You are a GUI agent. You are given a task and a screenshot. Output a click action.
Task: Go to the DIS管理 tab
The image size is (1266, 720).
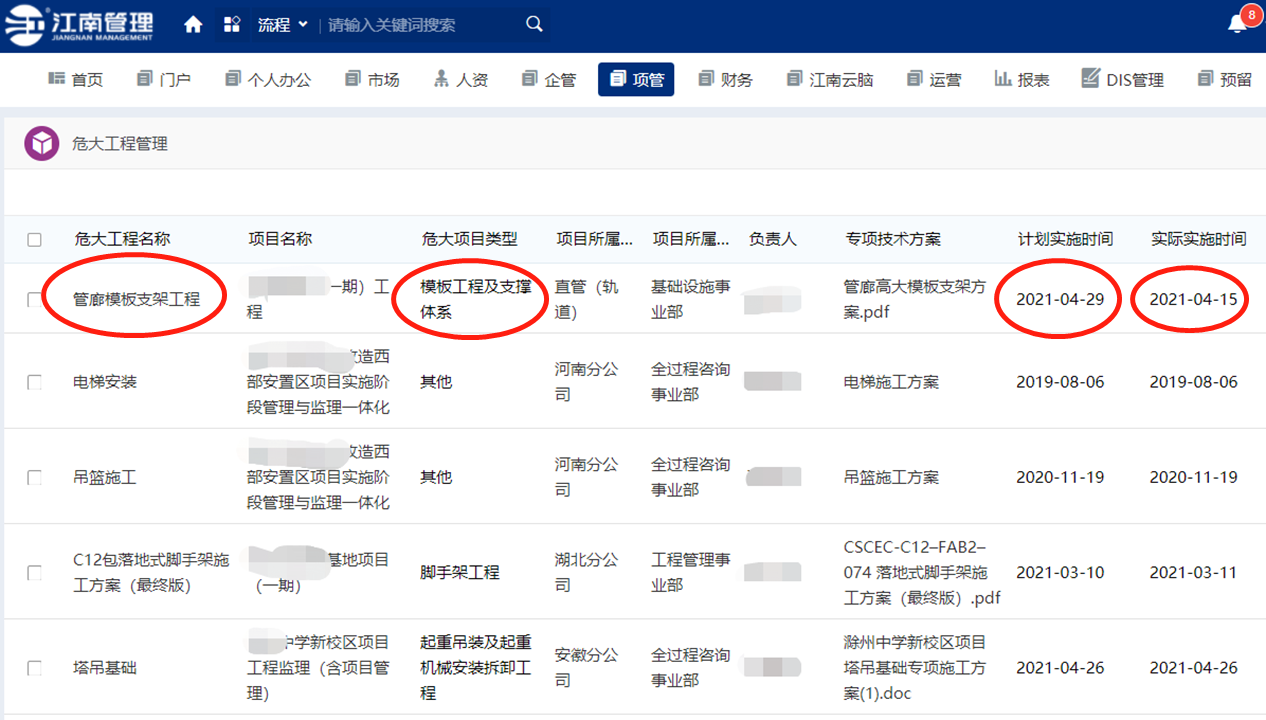coord(1122,80)
